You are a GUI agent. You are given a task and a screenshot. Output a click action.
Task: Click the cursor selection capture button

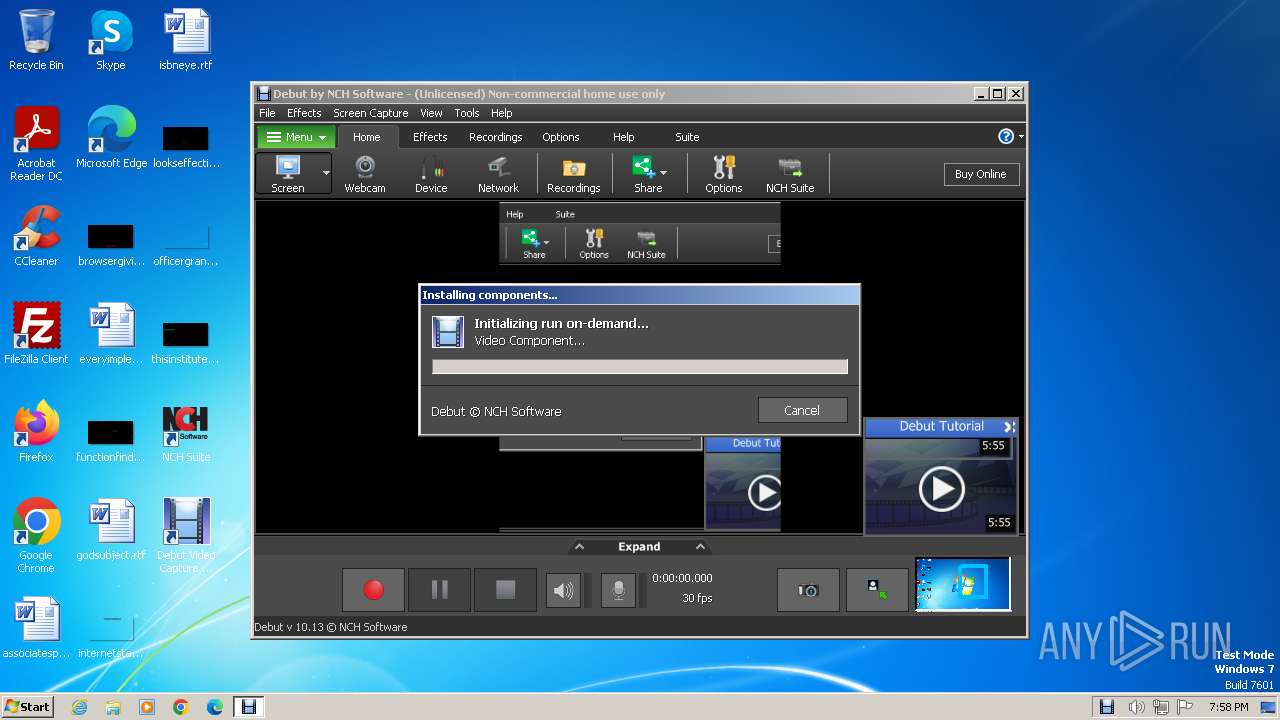[877, 590]
